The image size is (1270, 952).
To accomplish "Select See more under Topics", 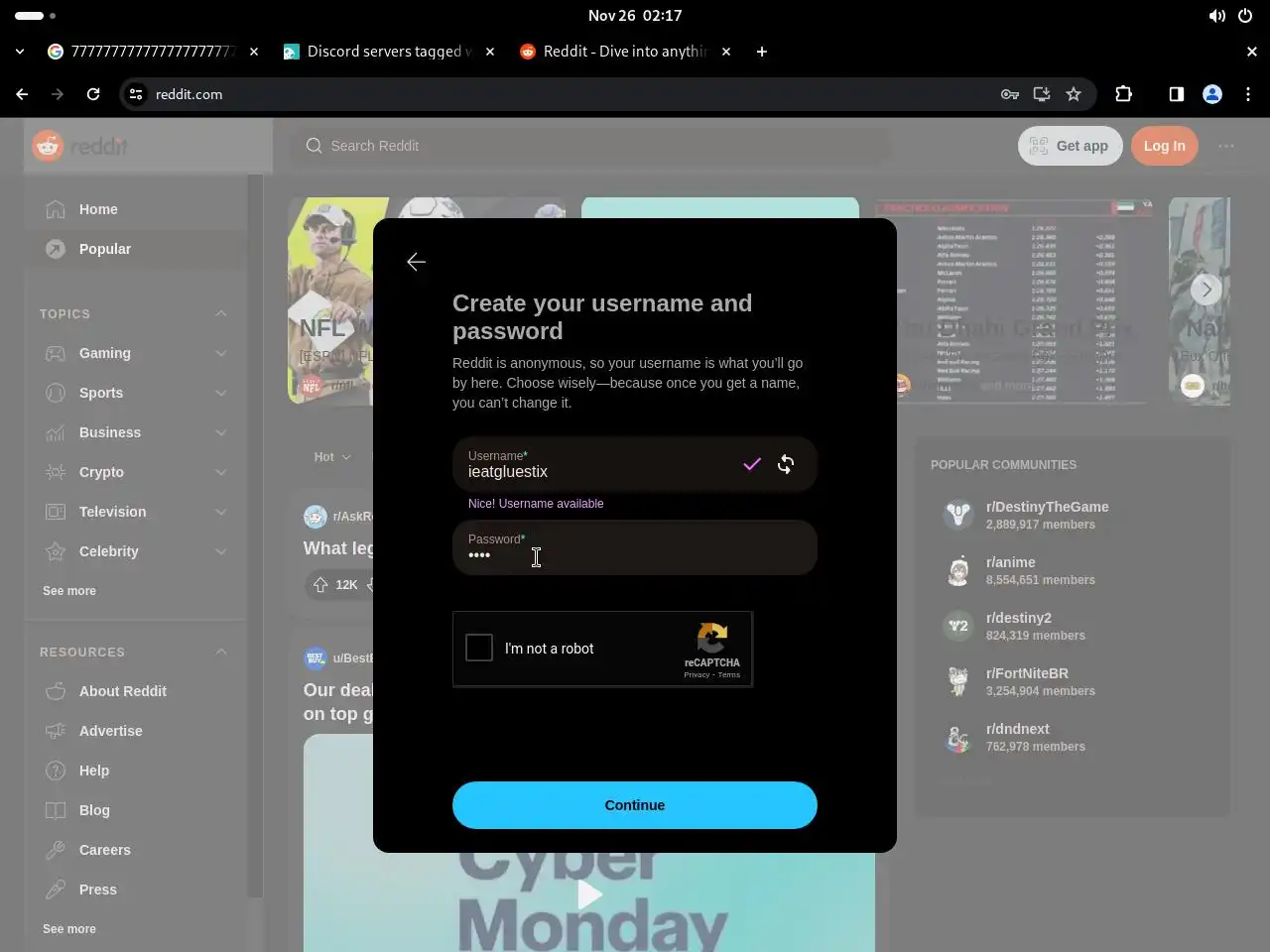I will (x=69, y=591).
